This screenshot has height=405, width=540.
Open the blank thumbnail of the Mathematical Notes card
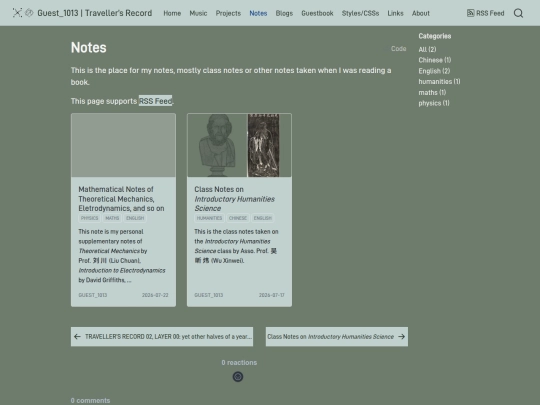click(x=123, y=145)
